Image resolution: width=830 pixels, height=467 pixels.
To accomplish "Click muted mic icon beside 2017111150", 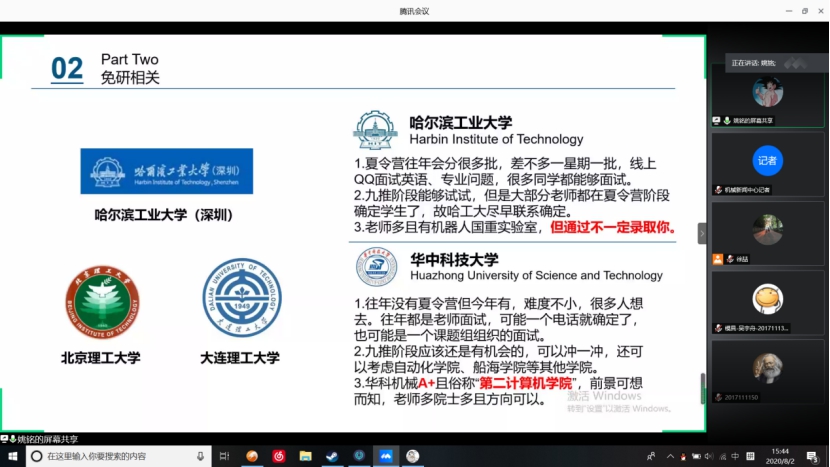I will coord(718,397).
